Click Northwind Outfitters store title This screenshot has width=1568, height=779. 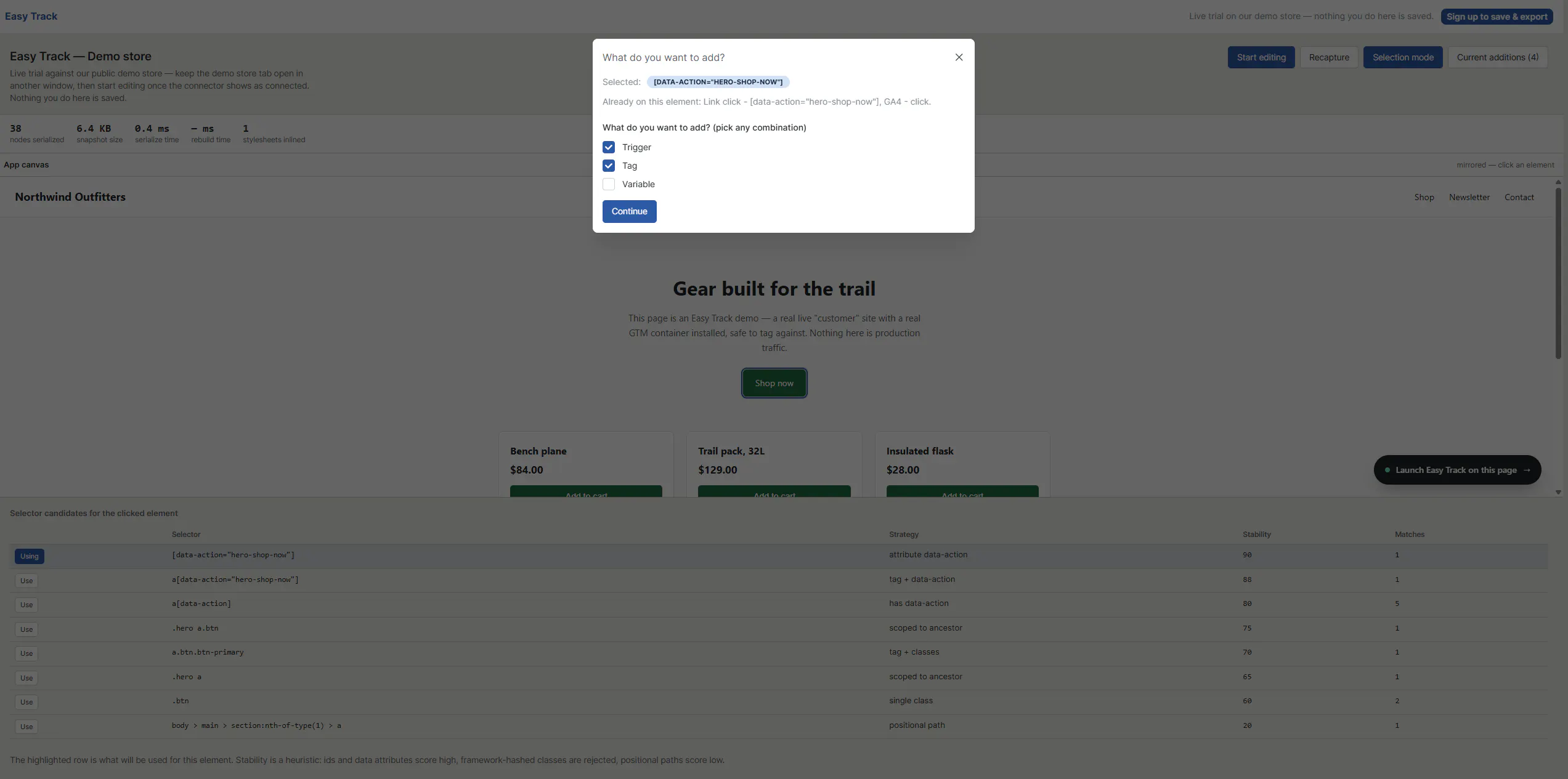tap(70, 197)
